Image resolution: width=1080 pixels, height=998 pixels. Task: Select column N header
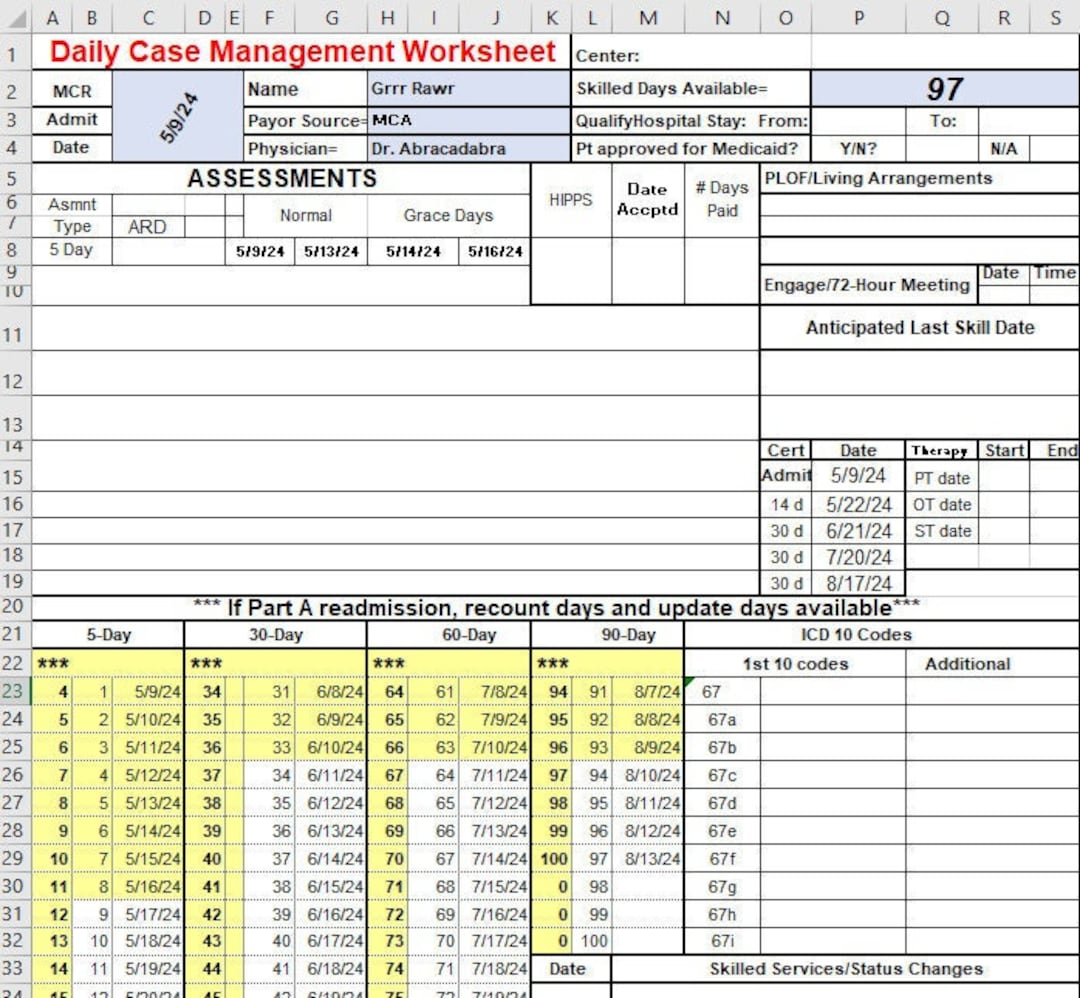[x=722, y=17]
